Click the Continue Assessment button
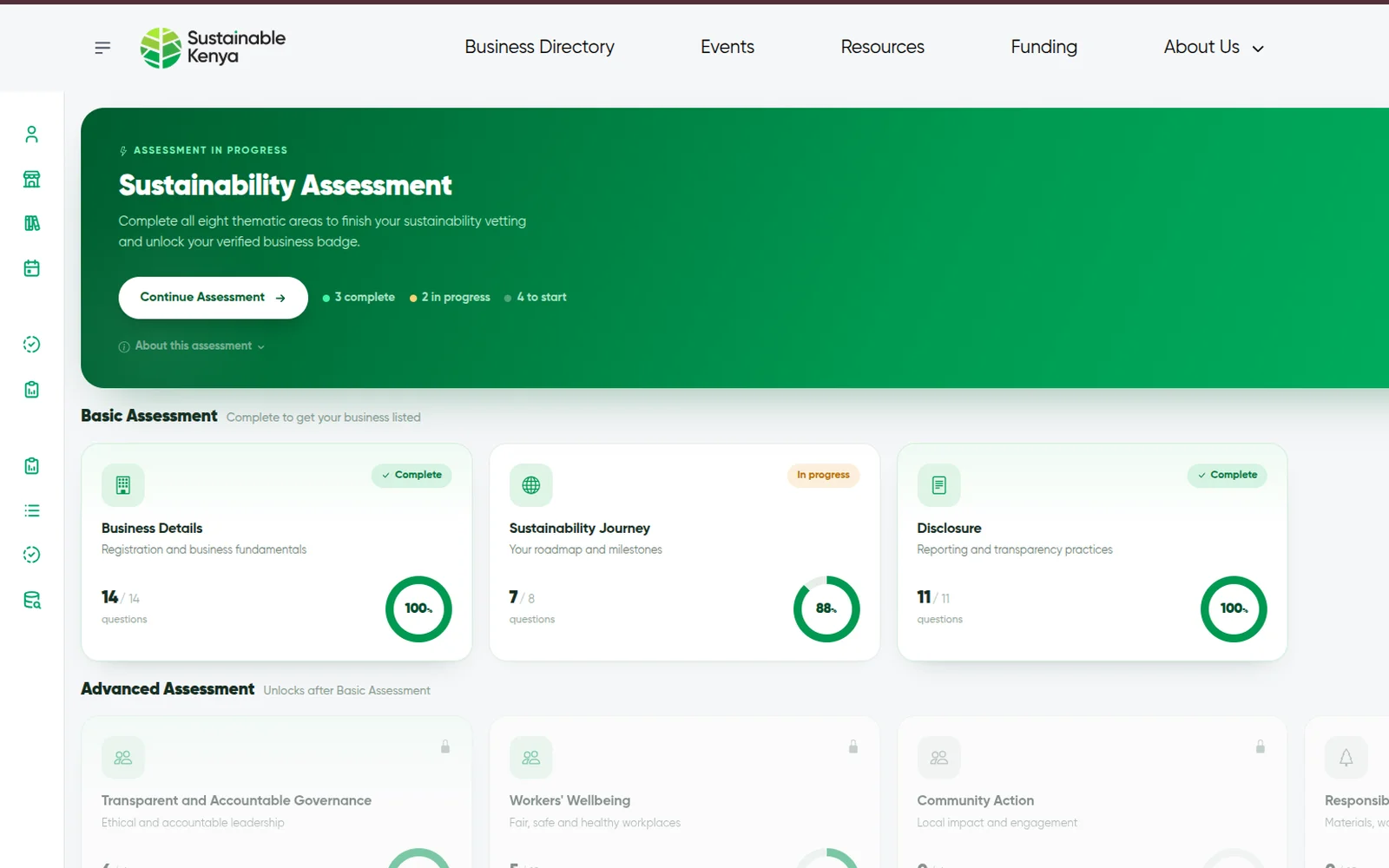The image size is (1389, 868). (214, 298)
